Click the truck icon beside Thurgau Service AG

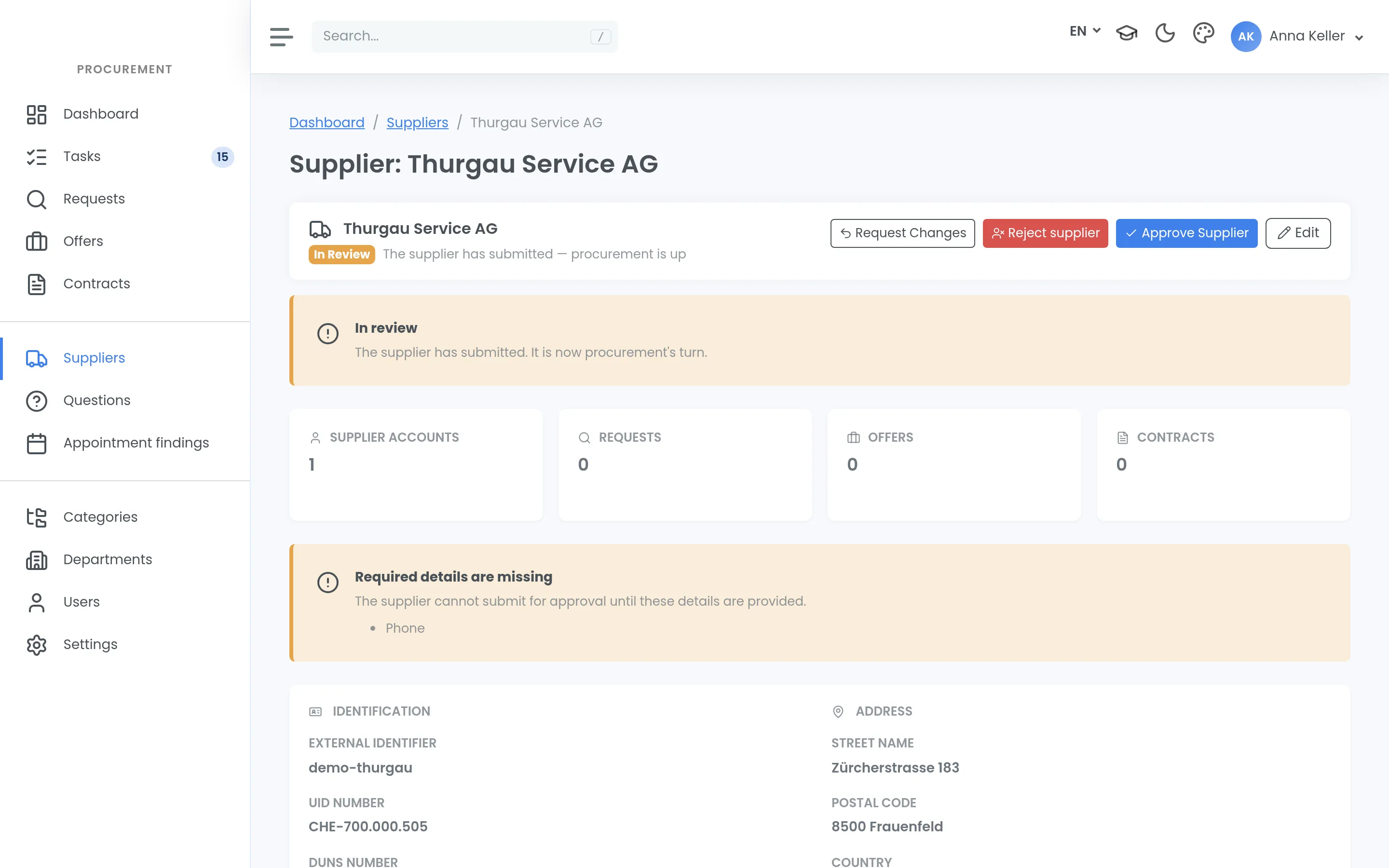[320, 229]
